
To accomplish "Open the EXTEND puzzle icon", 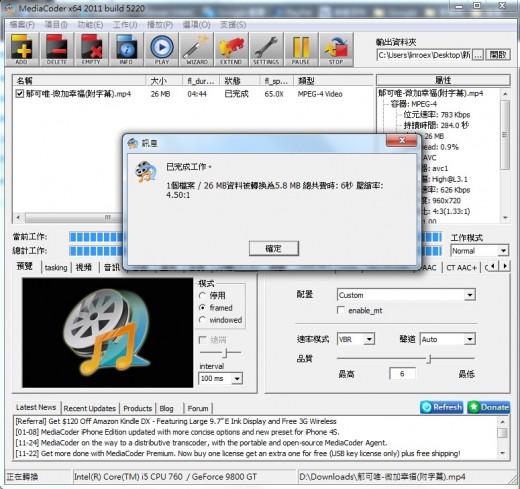I will tap(231, 49).
